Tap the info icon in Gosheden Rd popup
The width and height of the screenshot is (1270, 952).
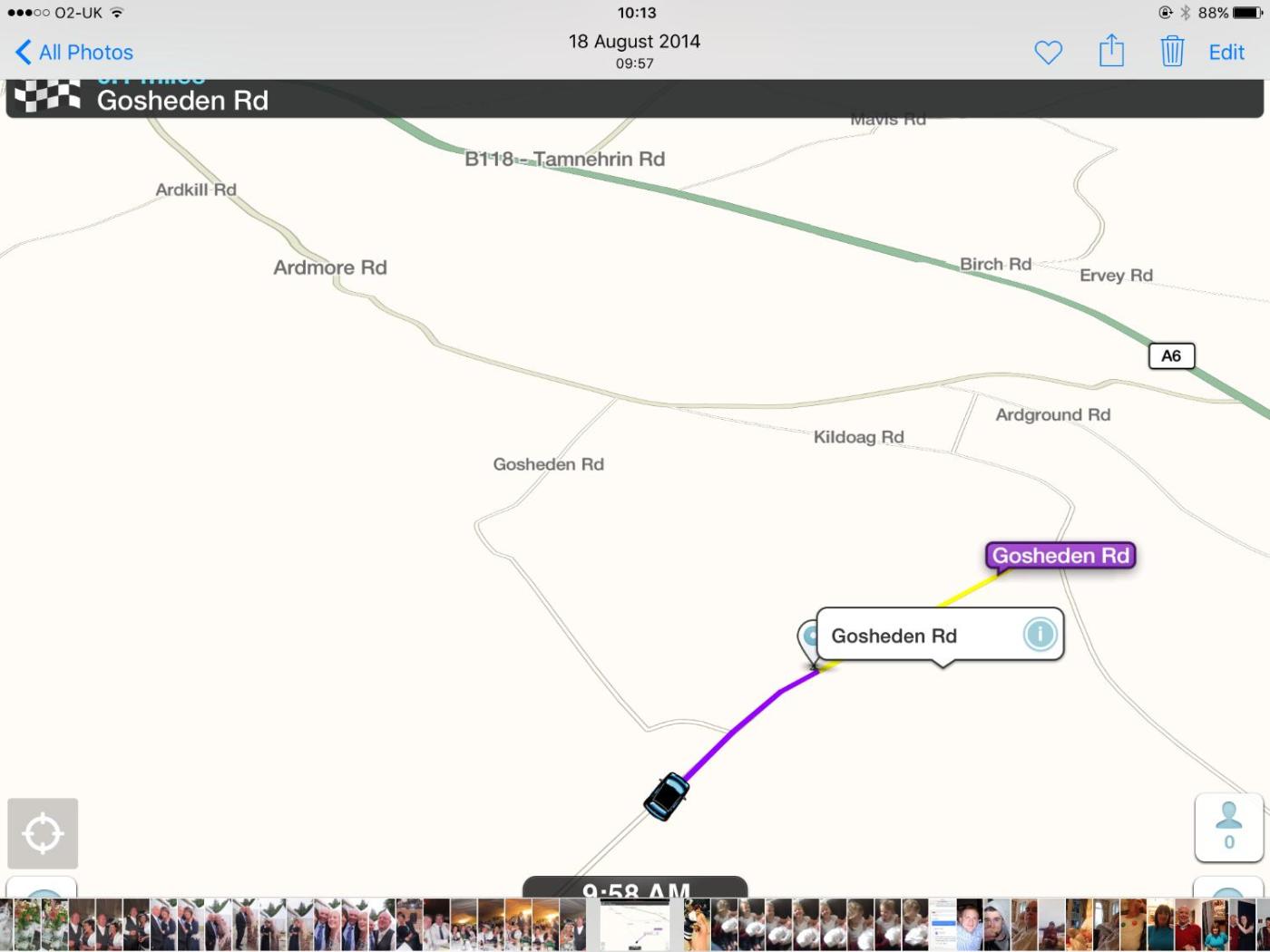(1040, 634)
